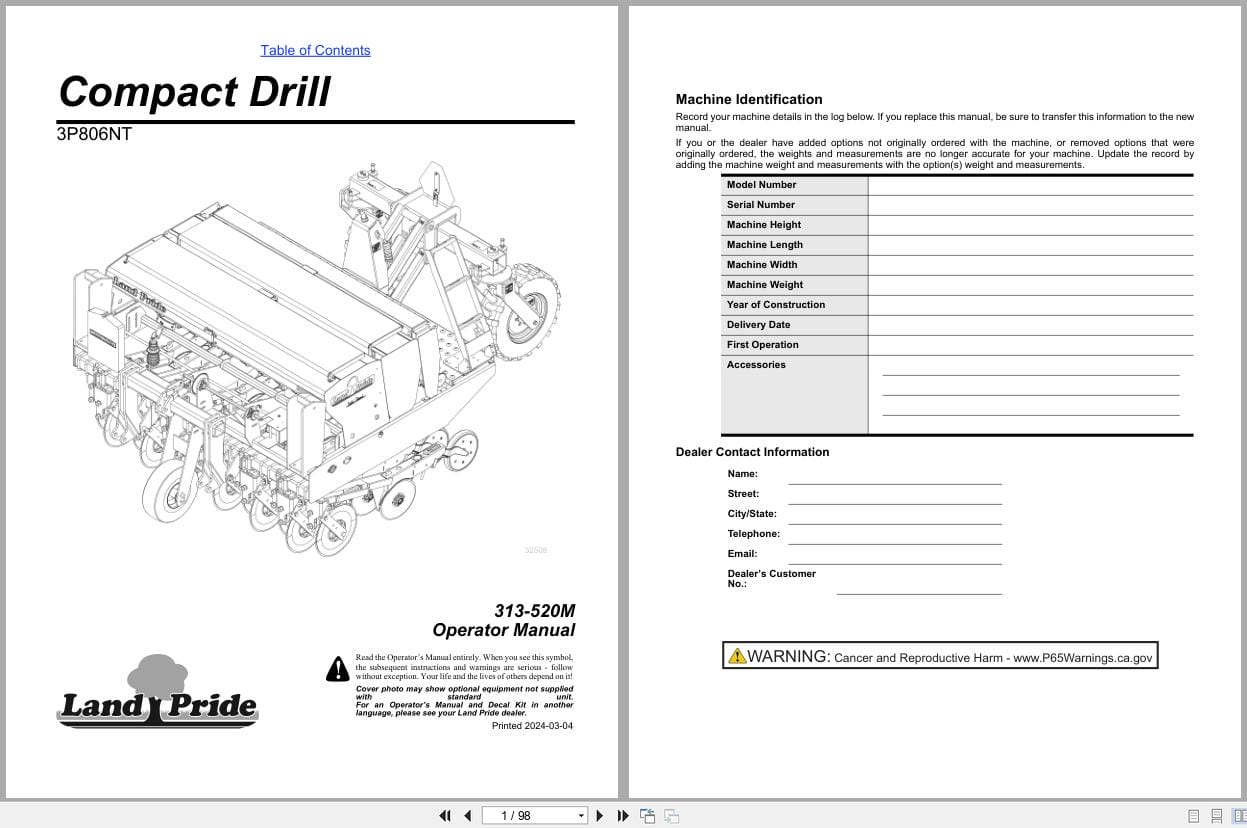
Task: Click the 'Machine Height' row label
Action: 764,225
